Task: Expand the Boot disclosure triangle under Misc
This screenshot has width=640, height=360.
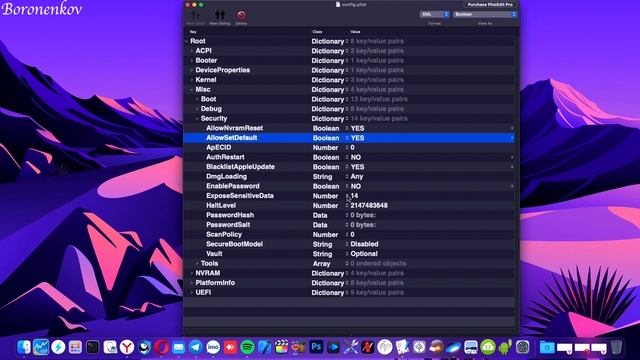Action: point(197,99)
